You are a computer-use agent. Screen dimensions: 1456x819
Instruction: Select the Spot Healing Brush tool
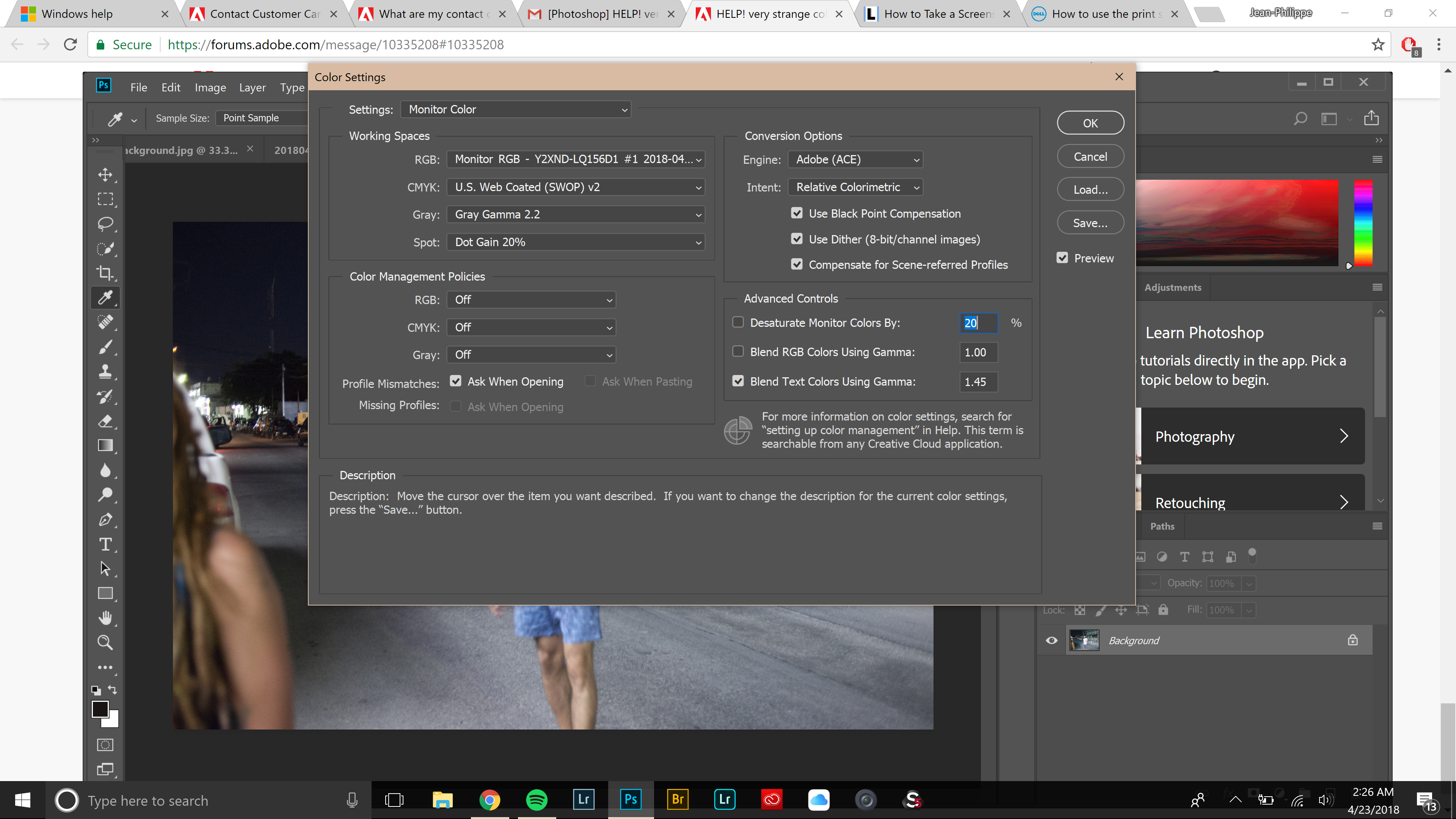tap(105, 322)
